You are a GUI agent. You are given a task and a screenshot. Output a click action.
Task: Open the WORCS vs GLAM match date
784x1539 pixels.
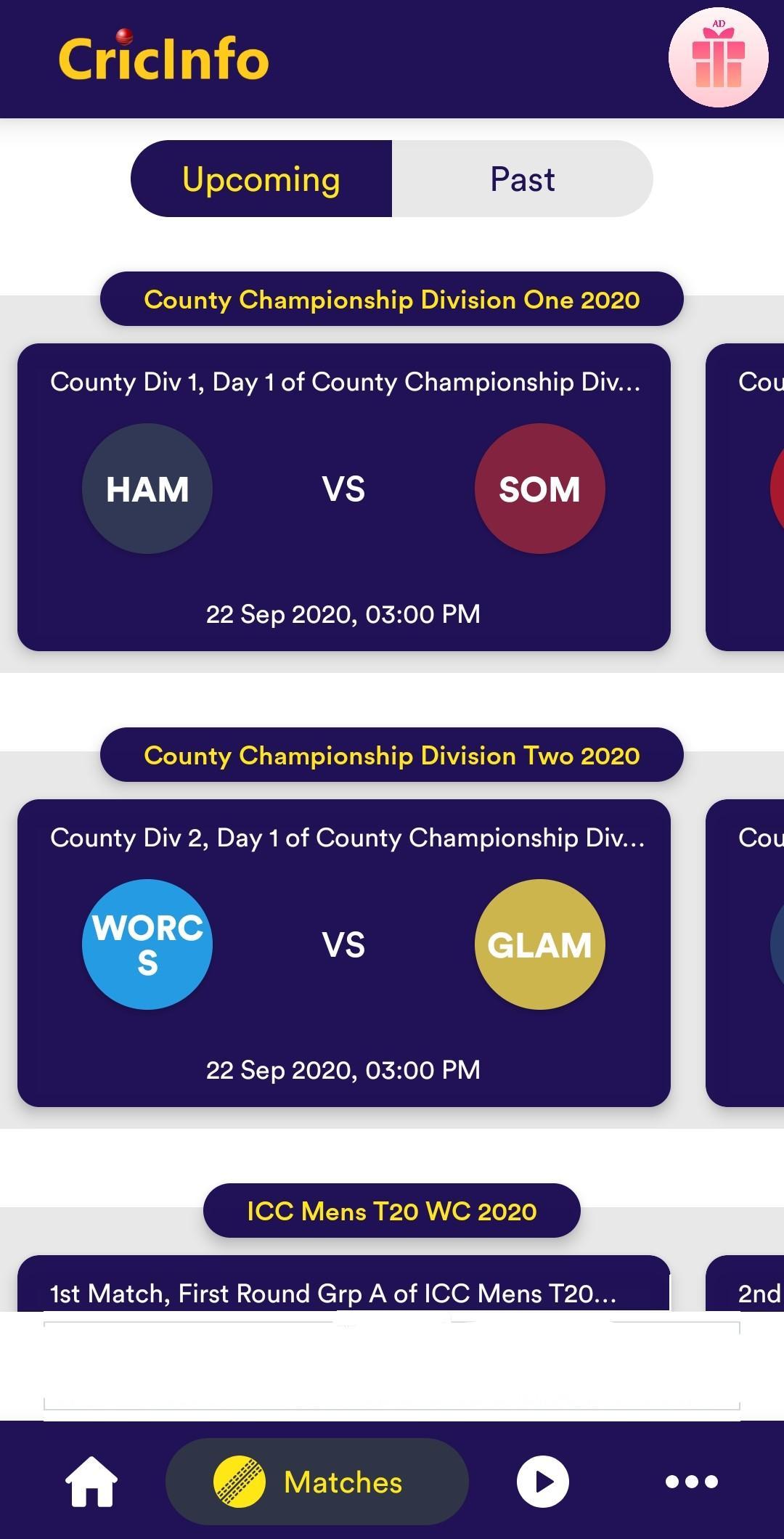(x=343, y=1070)
